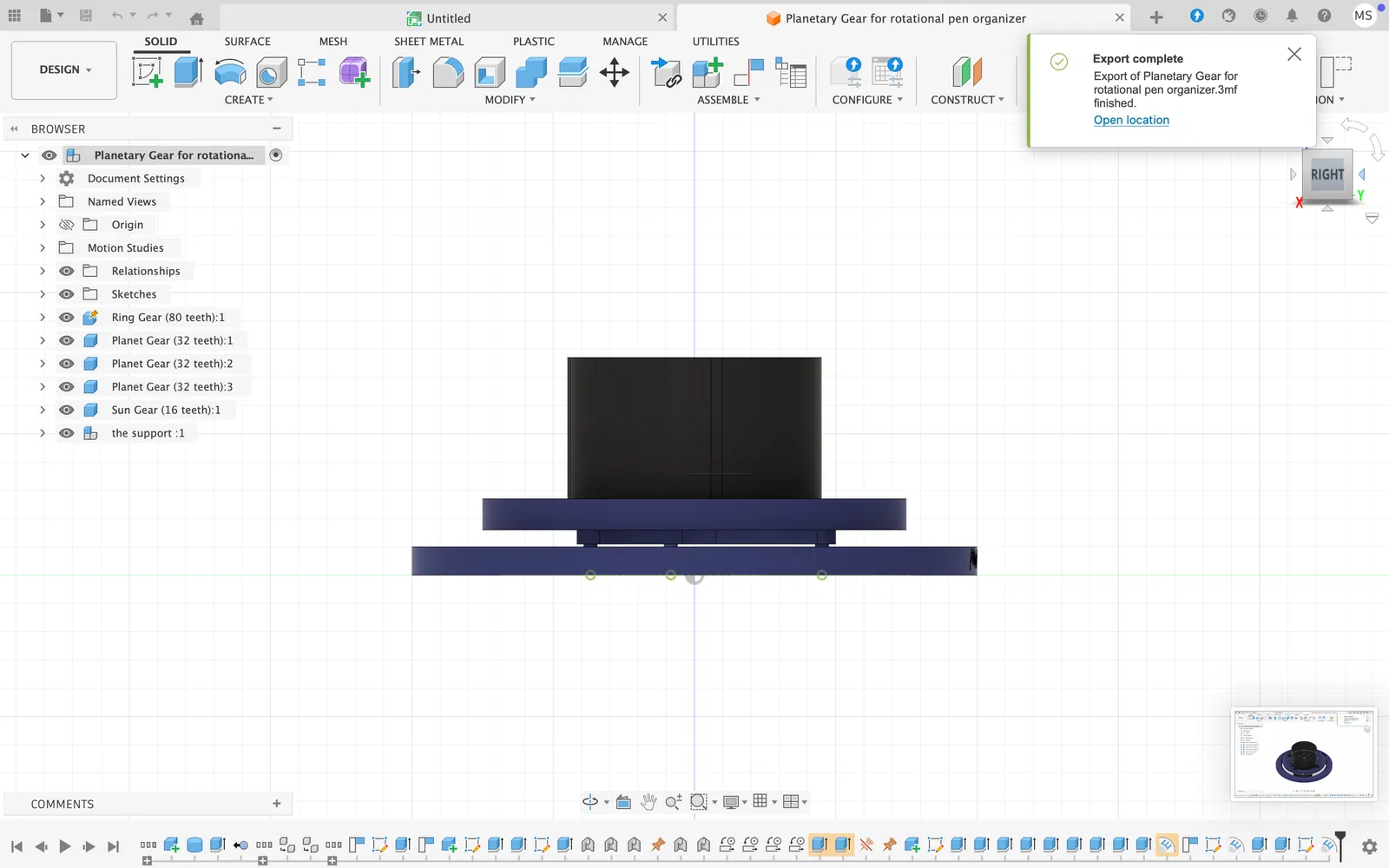Activate the root component radio button
Image resolution: width=1389 pixels, height=868 pixels.
coord(276,155)
